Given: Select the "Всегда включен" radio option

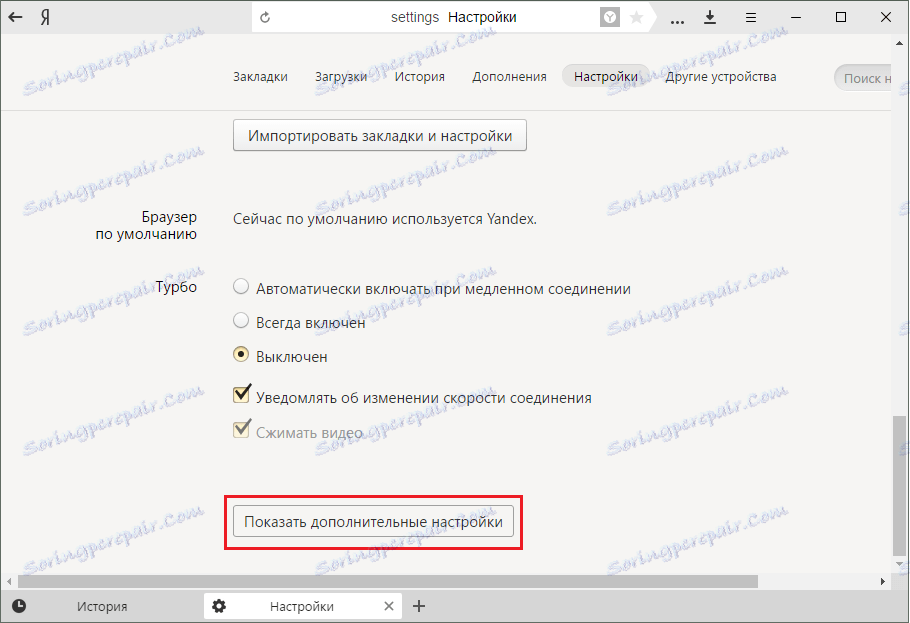Looking at the screenshot, I should click(x=240, y=322).
